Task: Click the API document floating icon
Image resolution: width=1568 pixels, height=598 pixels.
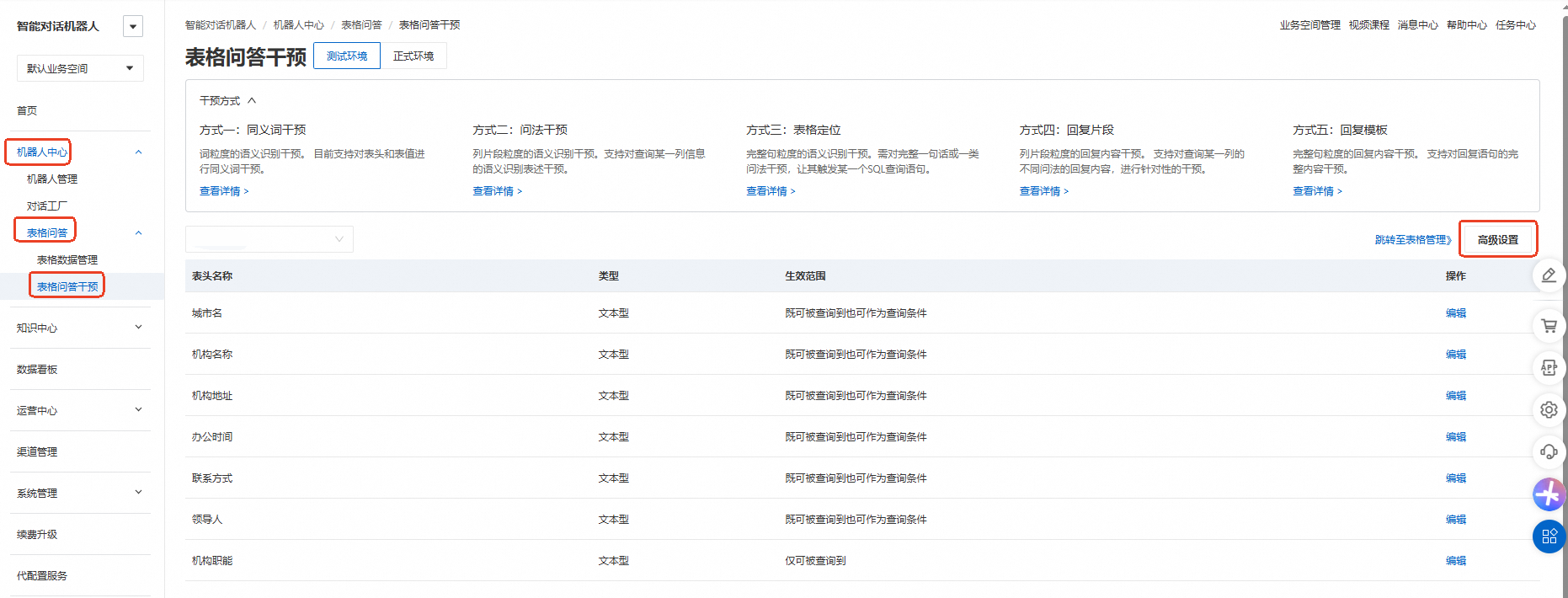Action: (1549, 367)
